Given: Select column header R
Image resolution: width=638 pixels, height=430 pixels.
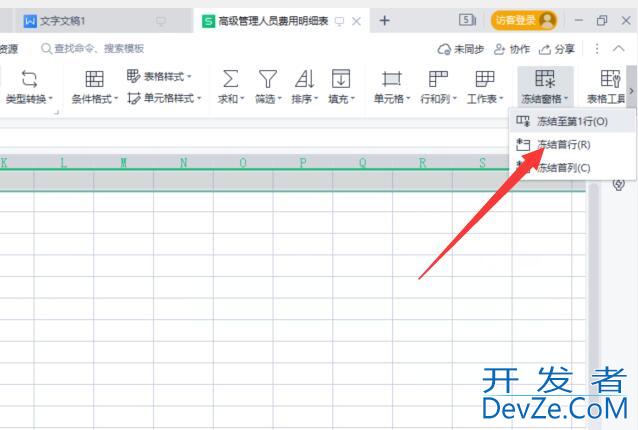Looking at the screenshot, I should click(423, 163).
